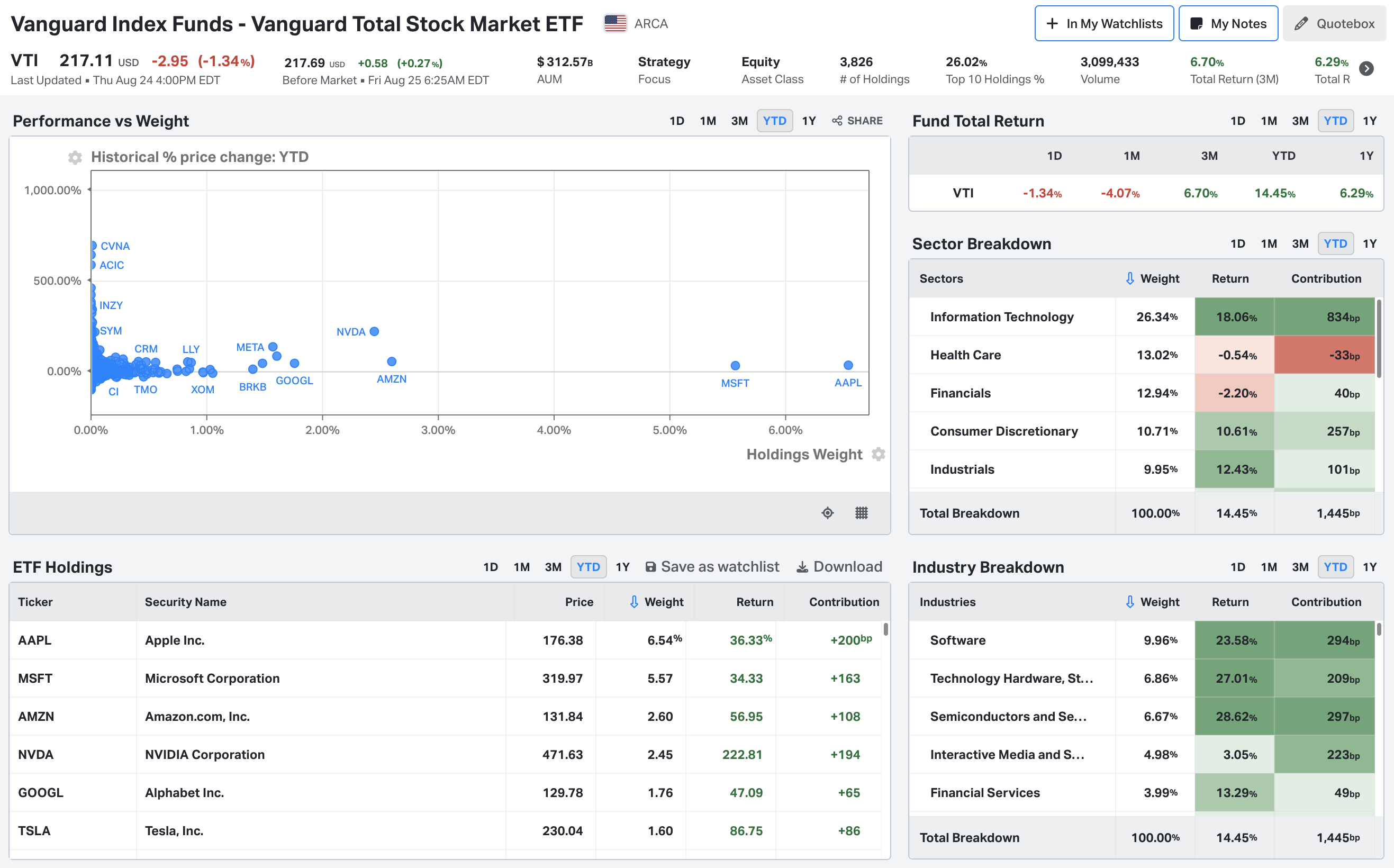Image resolution: width=1394 pixels, height=868 pixels.
Task: Click the Health Care -33bp contribution cell
Action: coord(1324,355)
